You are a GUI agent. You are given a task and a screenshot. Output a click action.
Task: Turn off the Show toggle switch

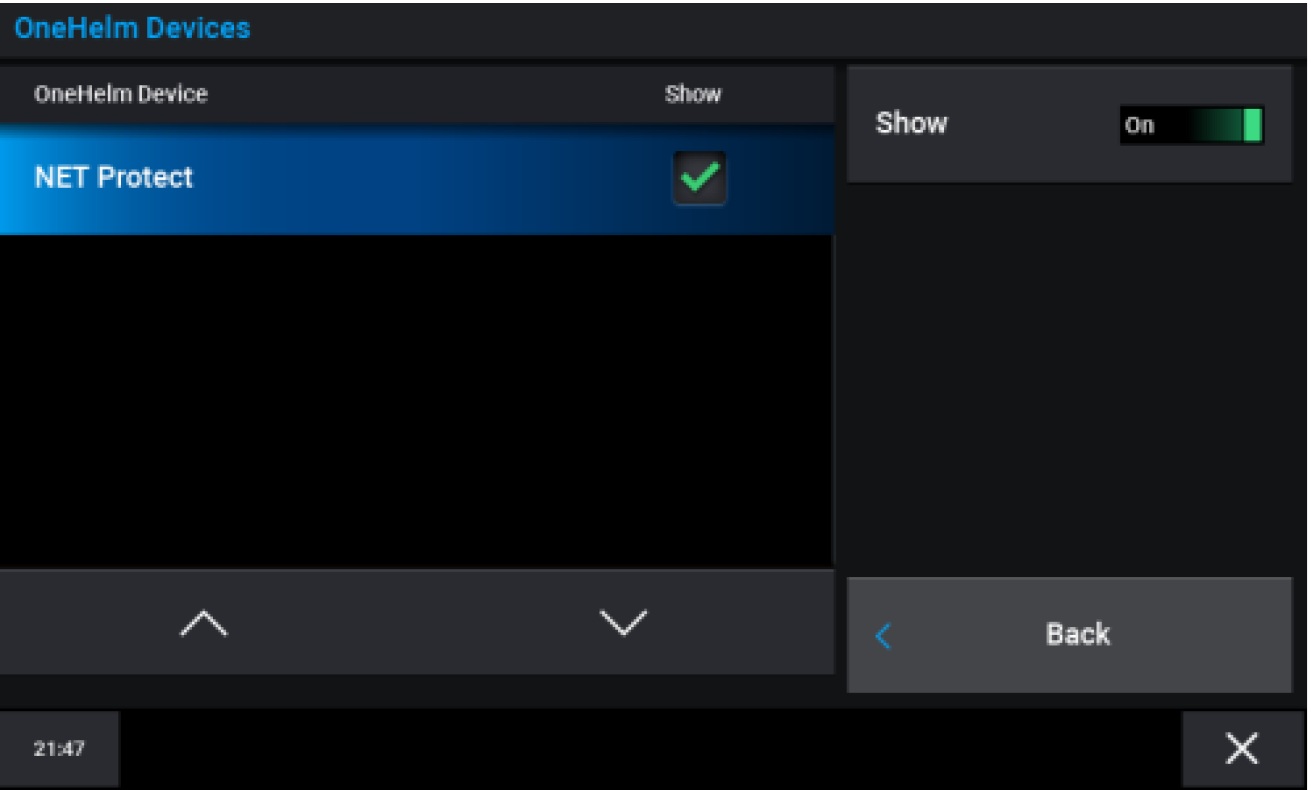click(x=1190, y=126)
